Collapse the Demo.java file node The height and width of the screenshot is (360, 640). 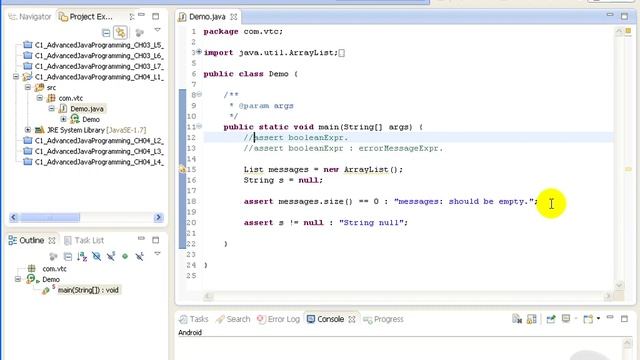click(51, 109)
